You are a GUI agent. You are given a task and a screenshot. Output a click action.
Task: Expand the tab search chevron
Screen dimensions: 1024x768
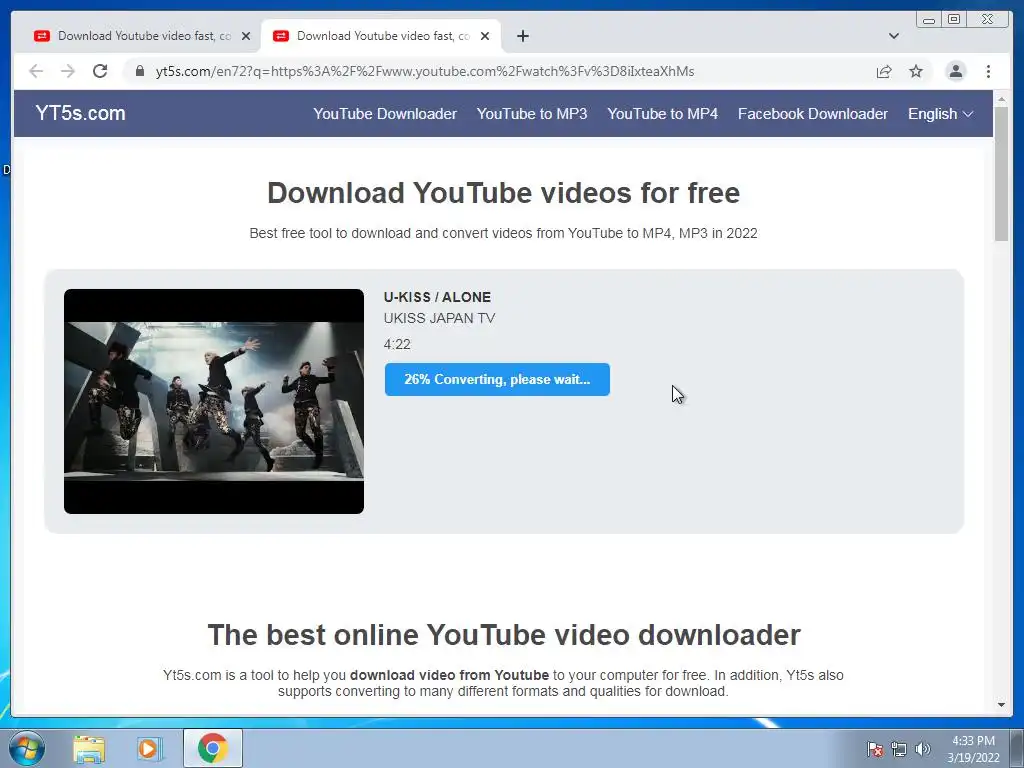[x=893, y=36]
